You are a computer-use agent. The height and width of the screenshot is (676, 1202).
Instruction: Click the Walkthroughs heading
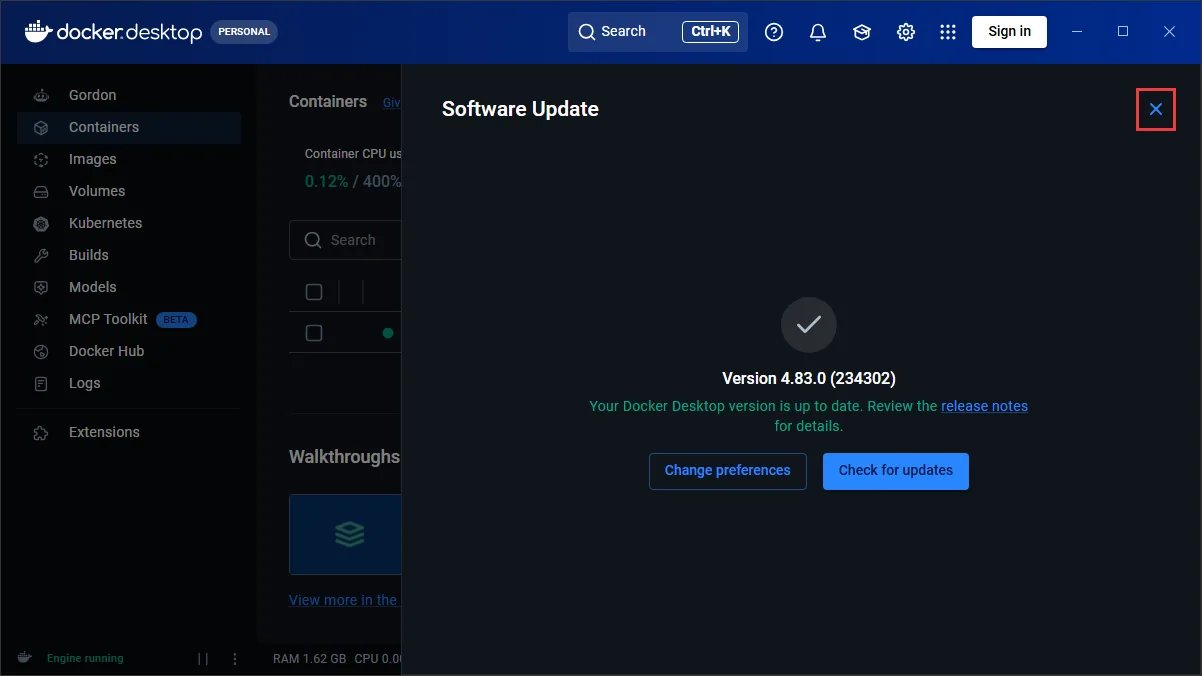pyautogui.click(x=344, y=457)
